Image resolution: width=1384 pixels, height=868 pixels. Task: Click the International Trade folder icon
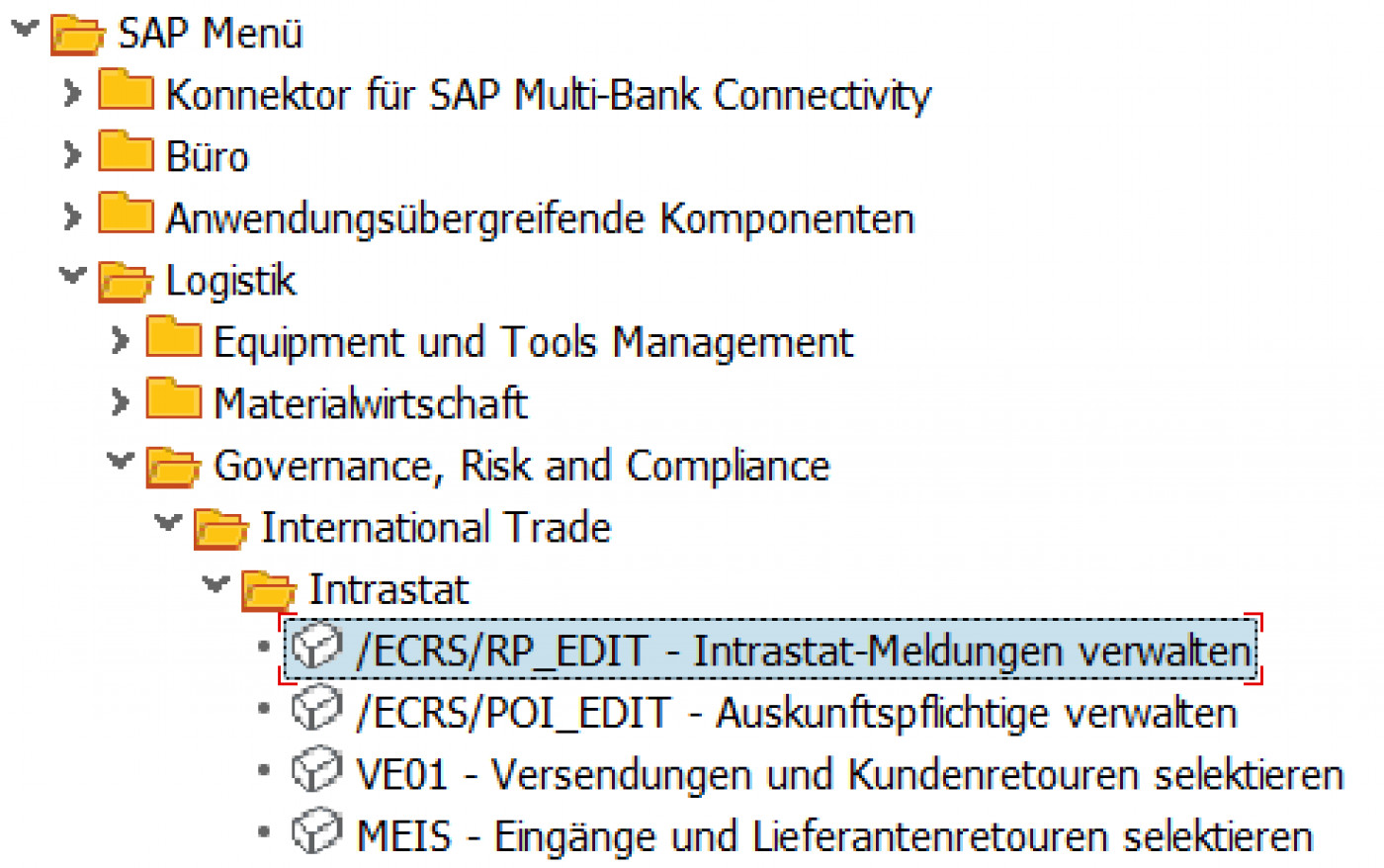[x=219, y=527]
